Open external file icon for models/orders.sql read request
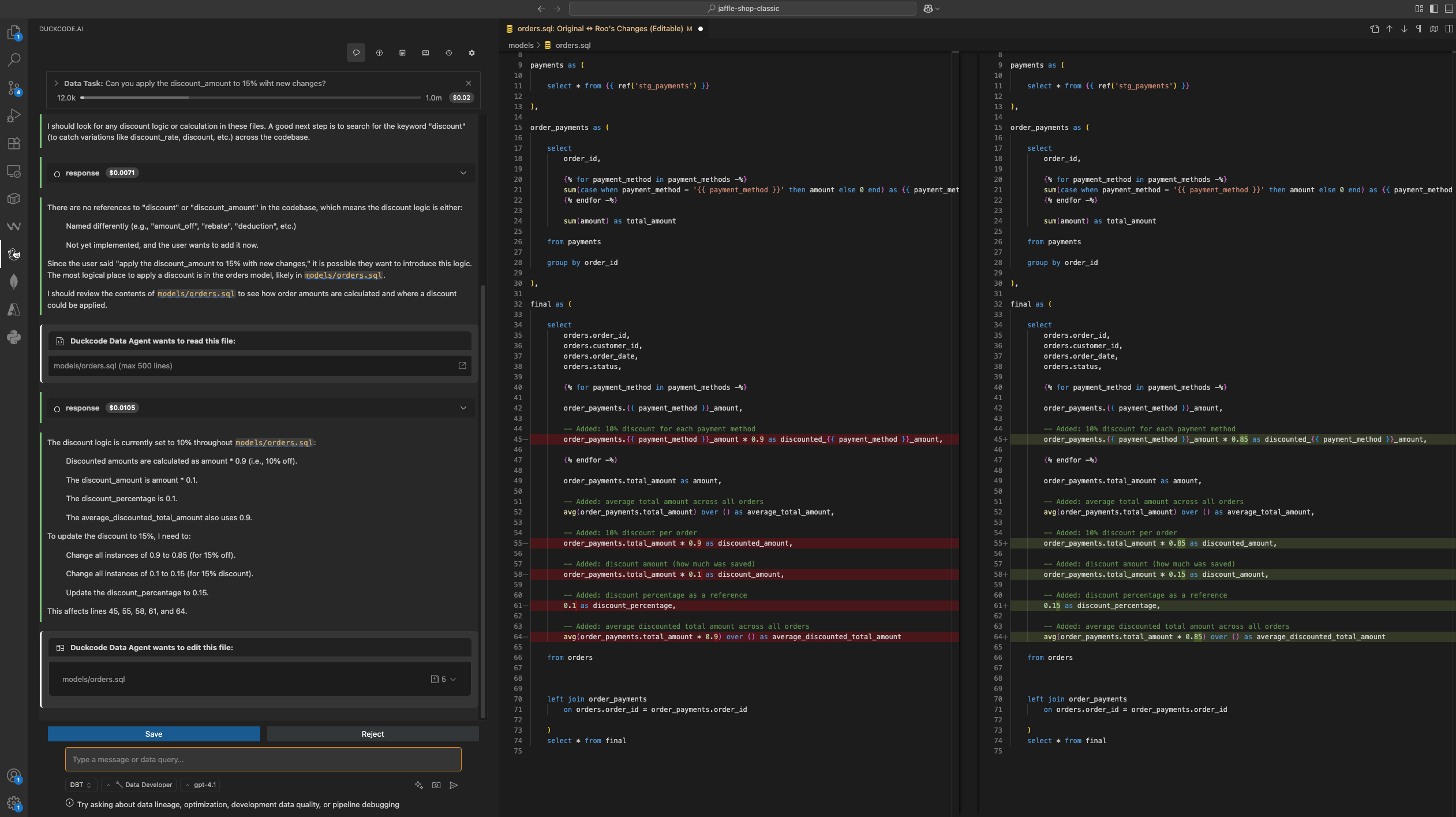The image size is (1456, 817). click(x=462, y=365)
